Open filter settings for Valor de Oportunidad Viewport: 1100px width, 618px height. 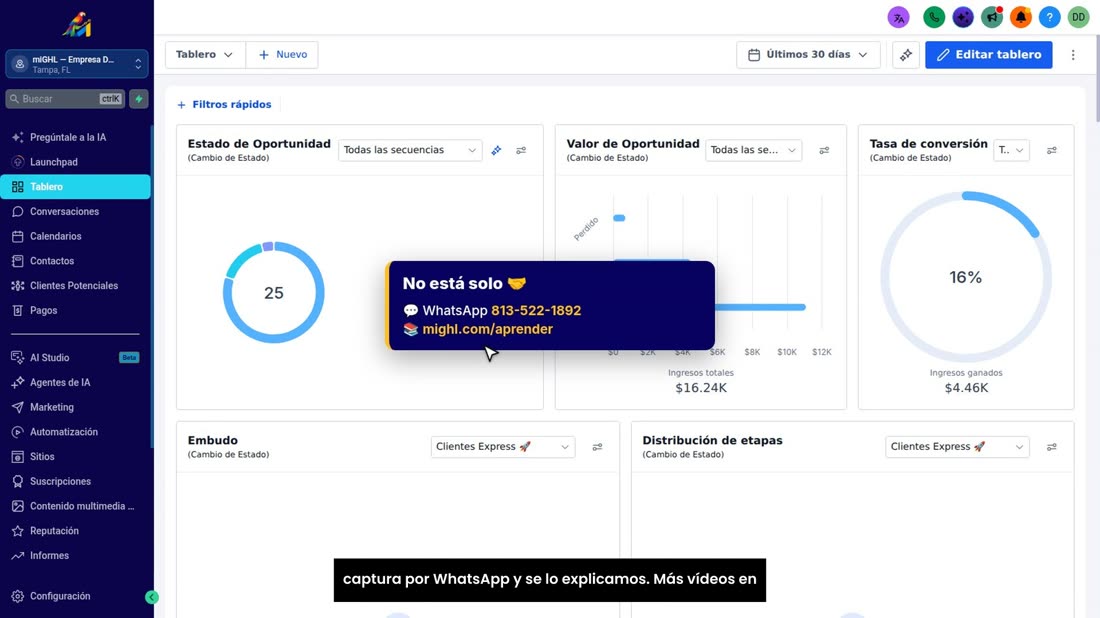[x=824, y=150]
